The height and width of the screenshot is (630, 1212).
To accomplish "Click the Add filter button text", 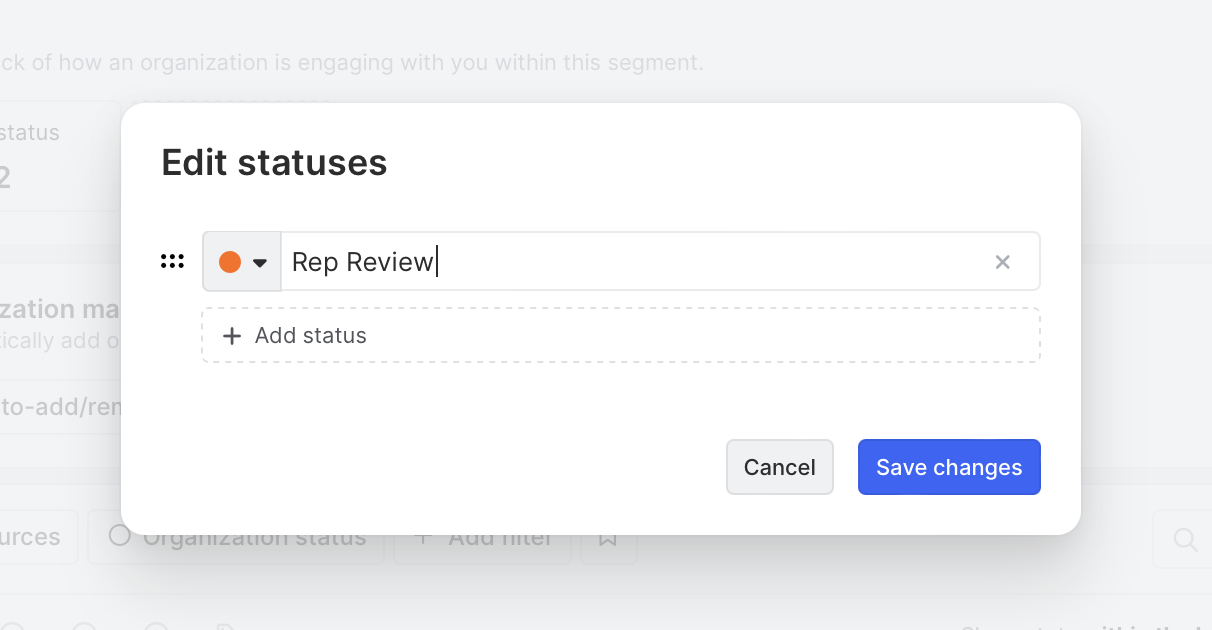I will [500, 539].
